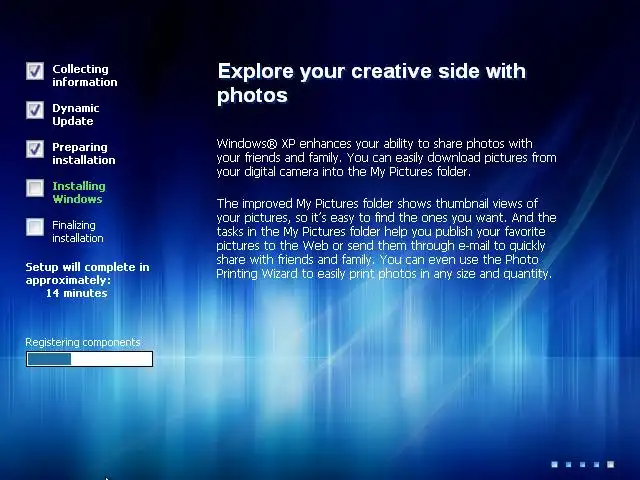Click the Dynamic Update checkbox
640x480 pixels.
click(35, 110)
